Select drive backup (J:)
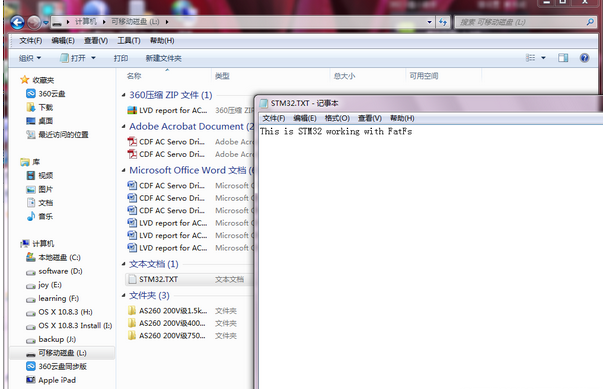The height and width of the screenshot is (389, 604). coord(51,339)
